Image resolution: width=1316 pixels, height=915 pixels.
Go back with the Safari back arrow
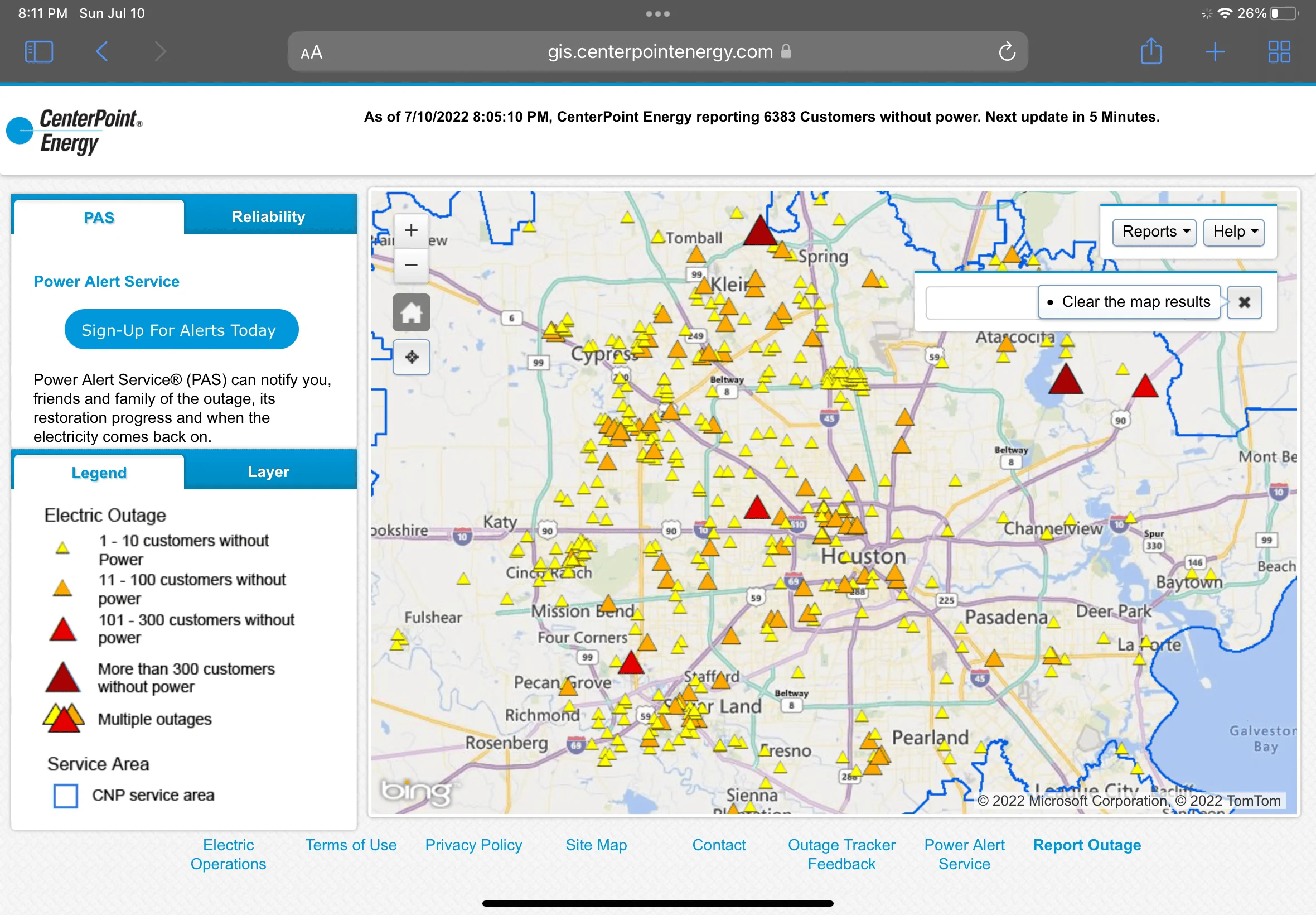[102, 51]
